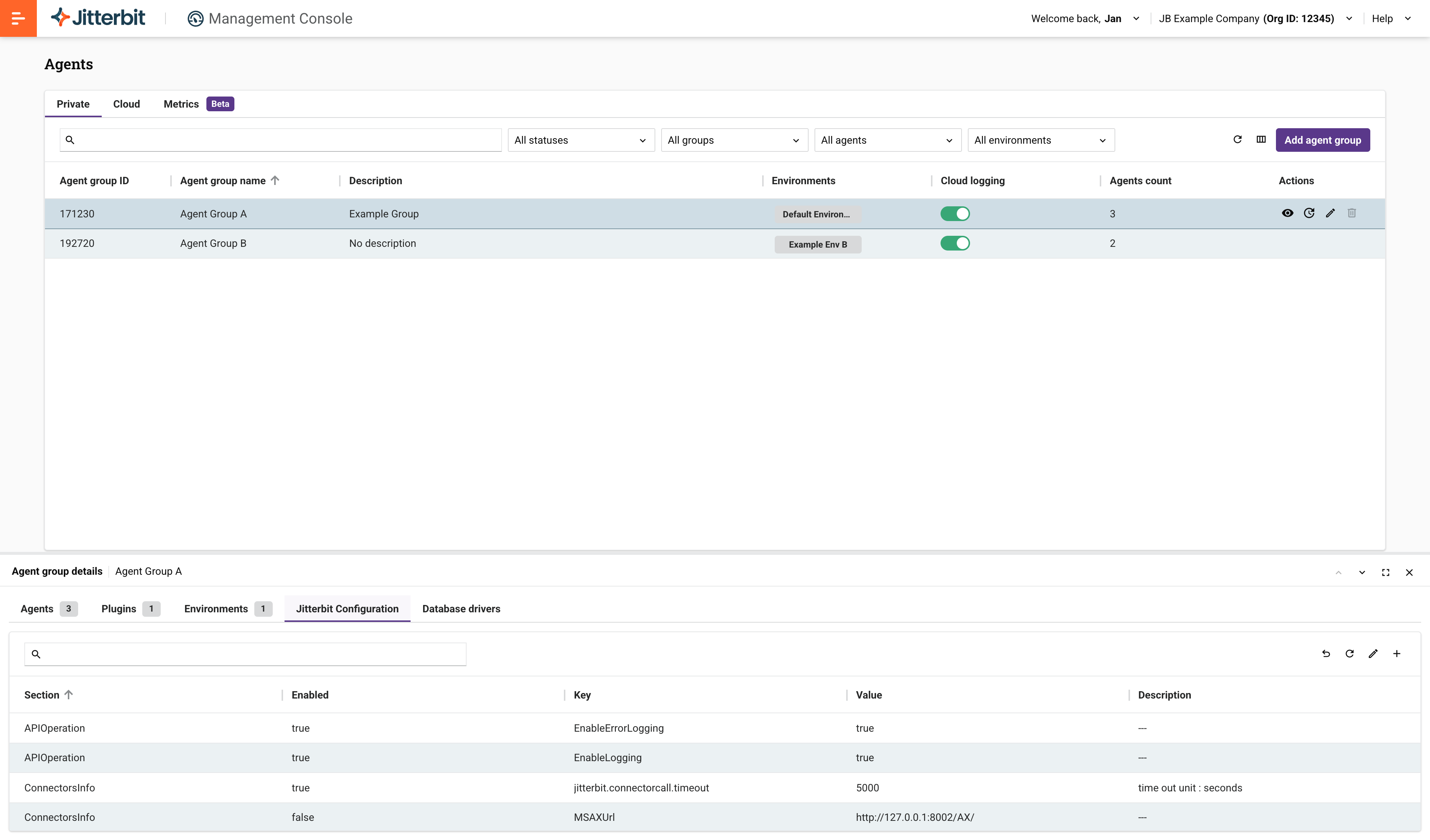The image size is (1430, 840).
Task: View details of Agent Group A
Action: click(1288, 213)
